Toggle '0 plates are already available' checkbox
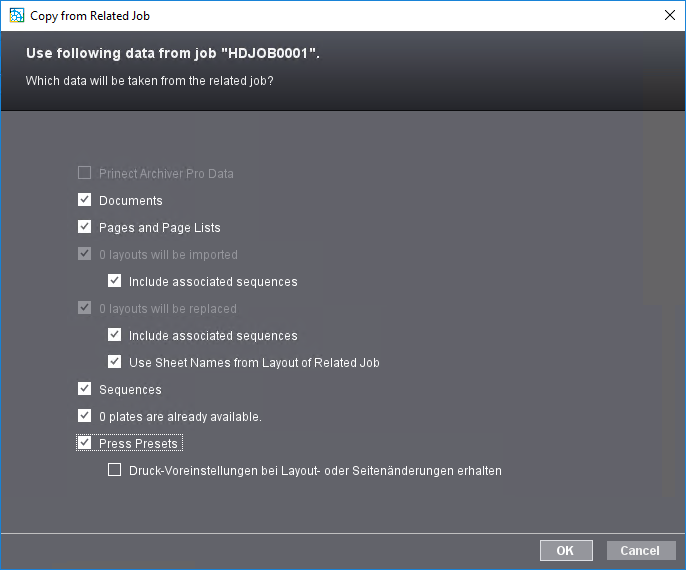The width and height of the screenshot is (686, 570). [x=84, y=416]
